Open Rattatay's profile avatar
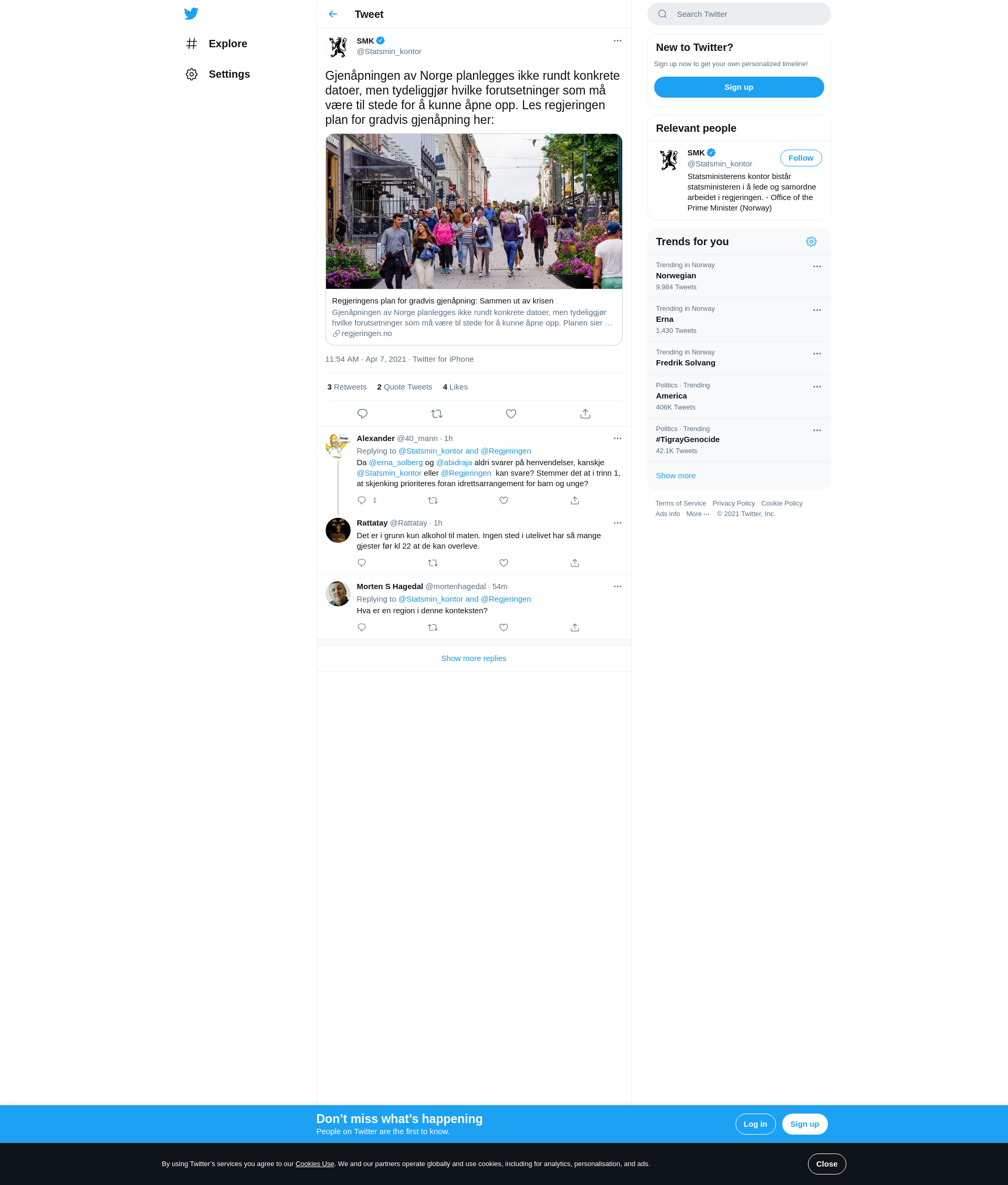The width and height of the screenshot is (1008, 1185). pos(338,530)
